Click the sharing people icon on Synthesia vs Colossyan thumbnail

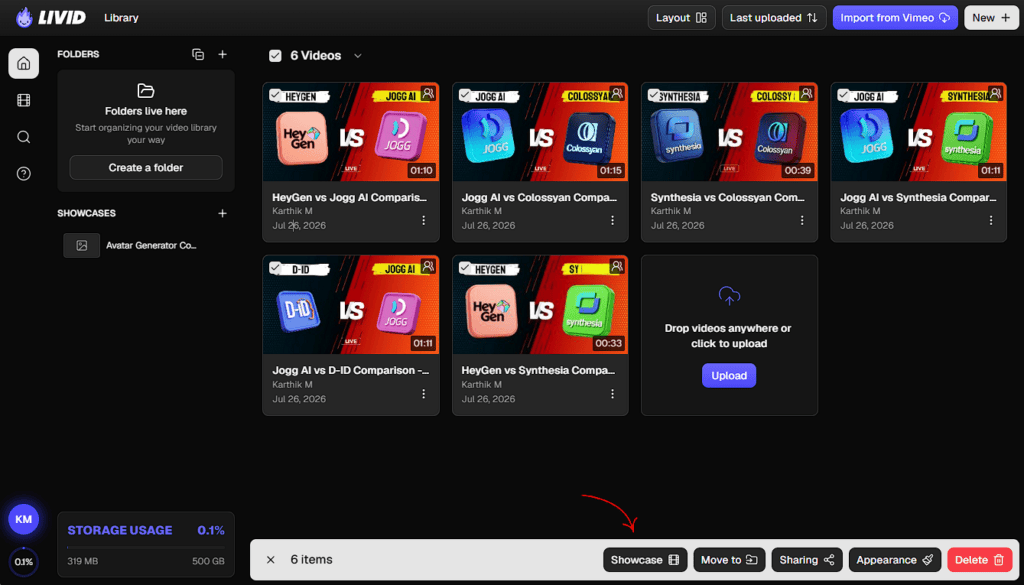[807, 93]
